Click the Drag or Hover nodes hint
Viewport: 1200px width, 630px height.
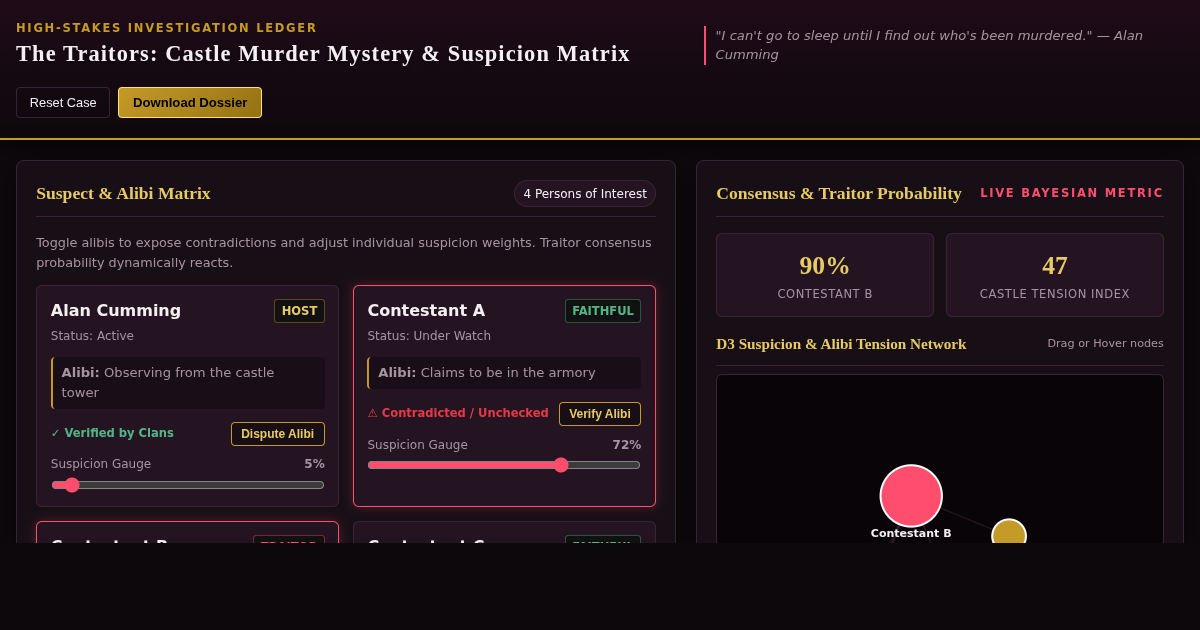point(1105,343)
